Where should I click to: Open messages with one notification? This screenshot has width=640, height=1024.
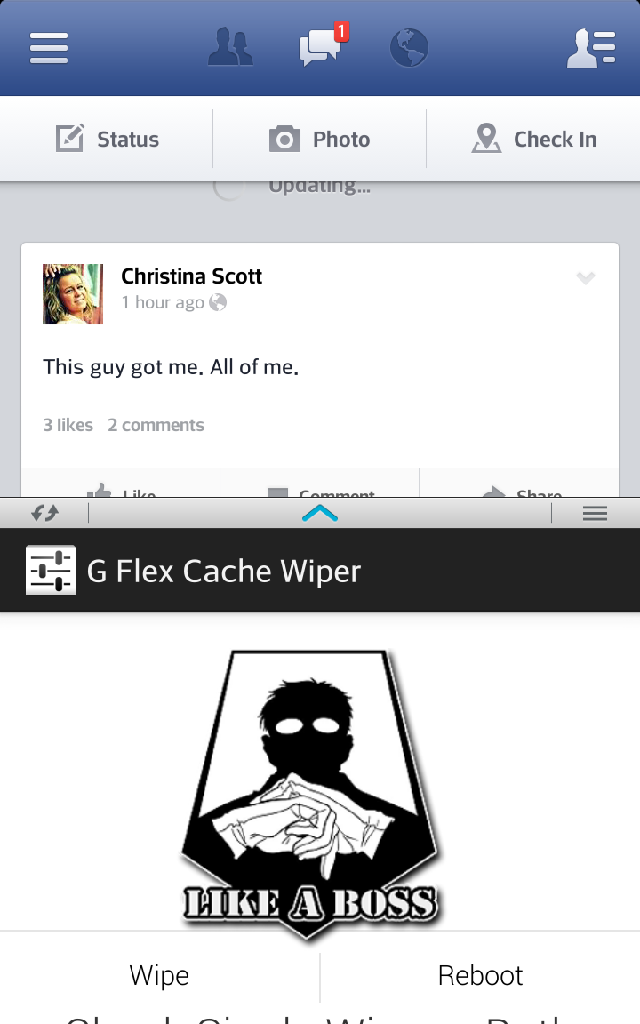323,46
